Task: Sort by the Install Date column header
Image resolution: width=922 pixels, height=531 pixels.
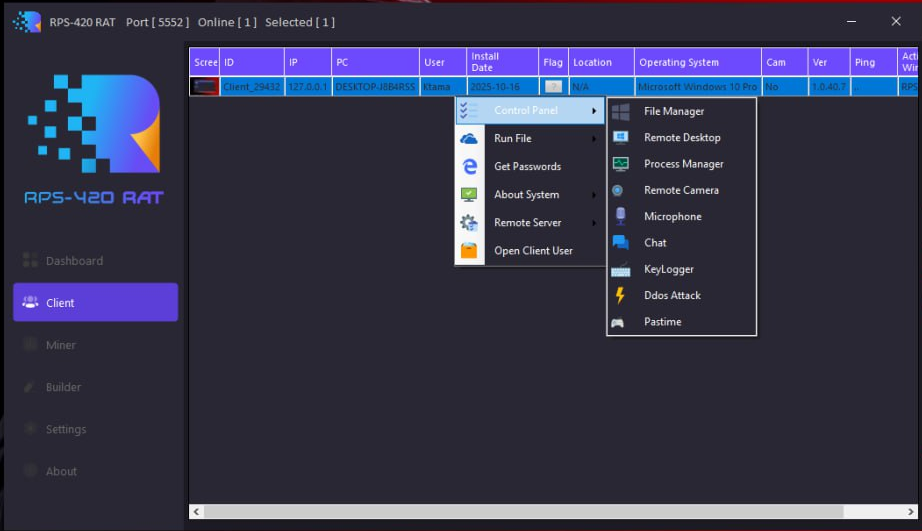Action: [503, 62]
